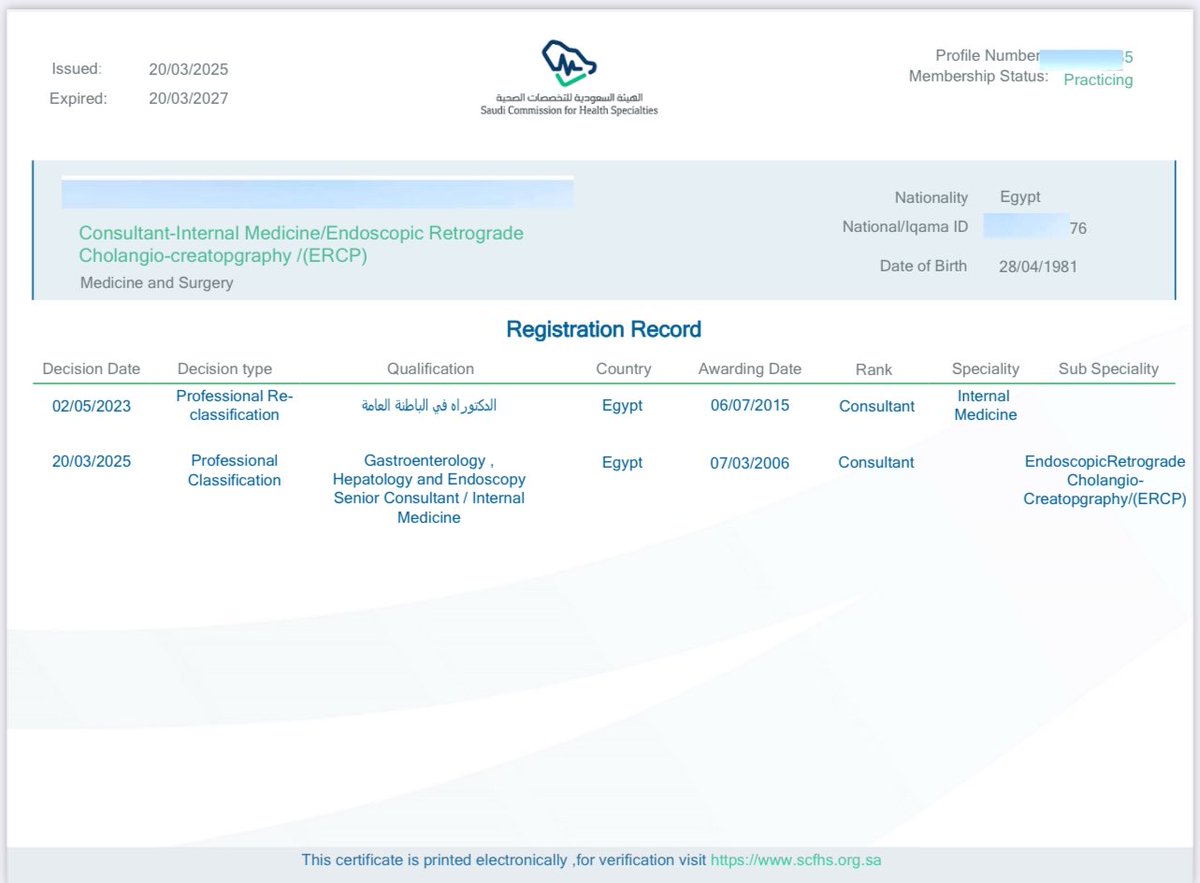
Task: Click the Awarding Date column header
Action: (750, 369)
